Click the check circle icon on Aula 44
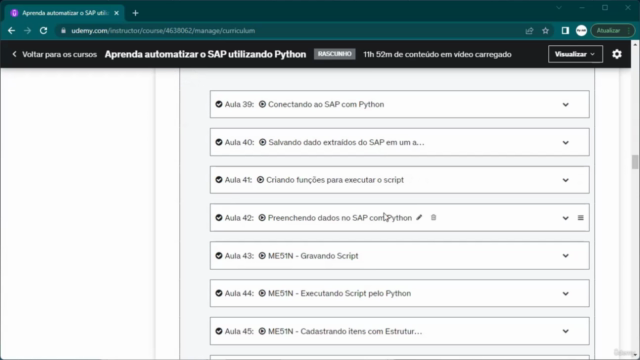 click(x=219, y=293)
